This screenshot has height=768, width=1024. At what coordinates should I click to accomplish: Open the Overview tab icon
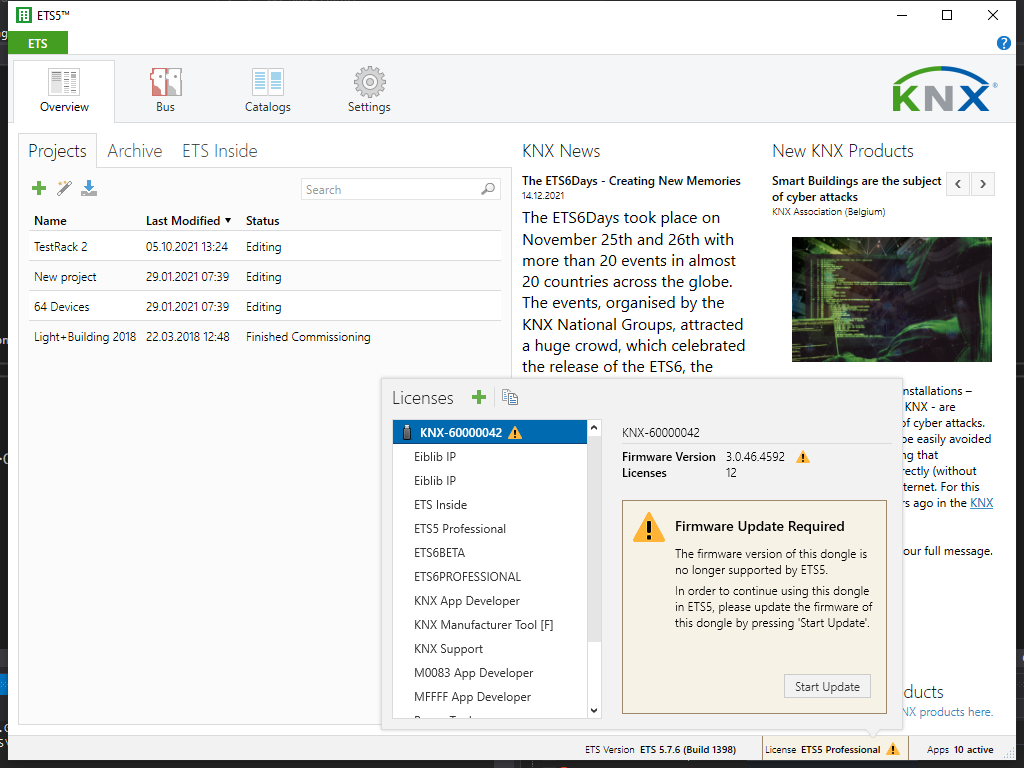(64, 82)
